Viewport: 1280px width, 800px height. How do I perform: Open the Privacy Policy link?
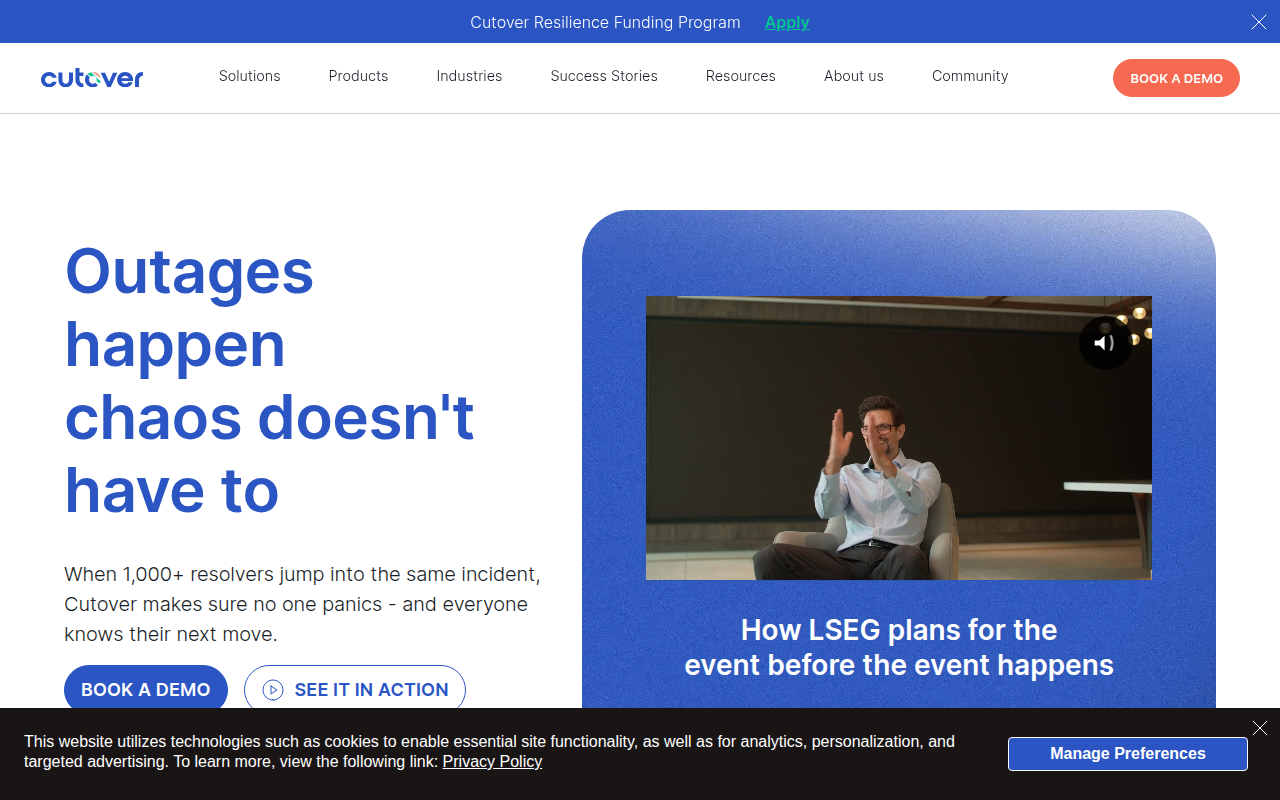click(x=492, y=762)
